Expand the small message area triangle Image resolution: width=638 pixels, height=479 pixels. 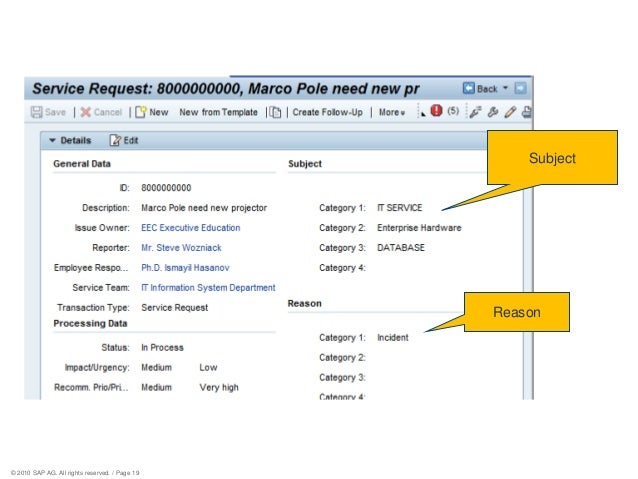coord(423,114)
